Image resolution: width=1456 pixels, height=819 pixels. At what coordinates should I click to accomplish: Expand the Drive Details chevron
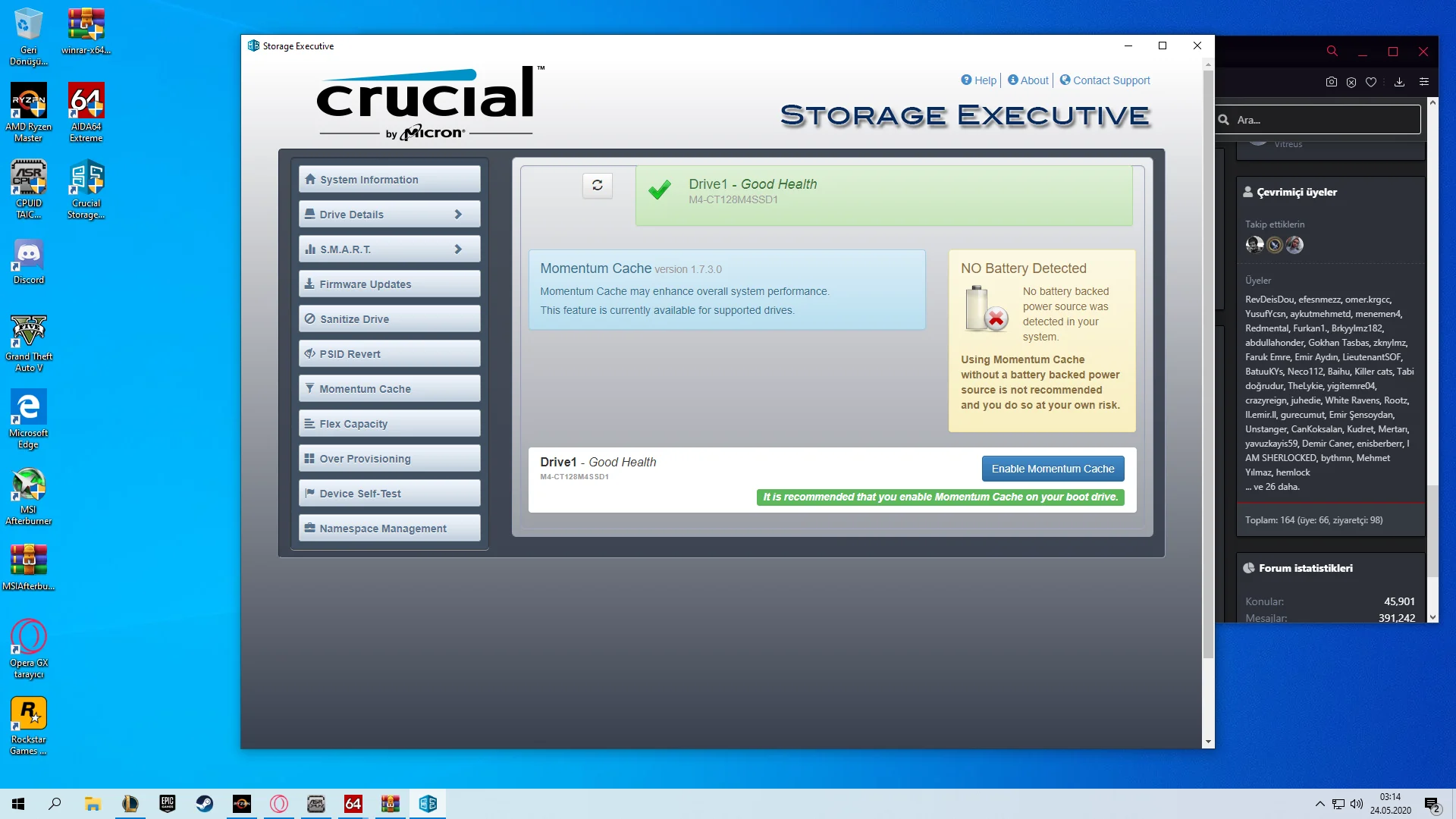click(x=458, y=215)
